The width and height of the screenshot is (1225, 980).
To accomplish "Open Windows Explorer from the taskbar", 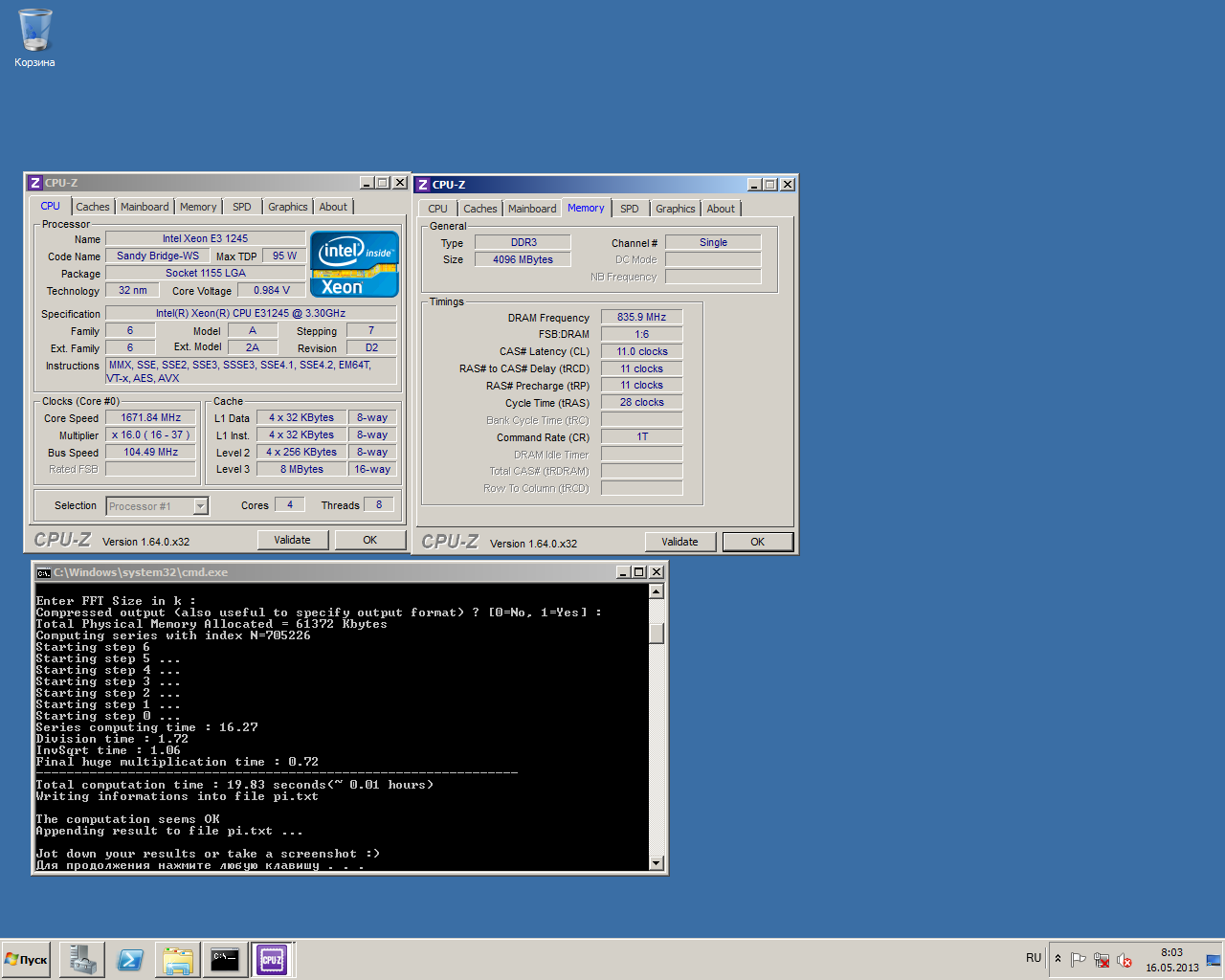I will pos(178,959).
